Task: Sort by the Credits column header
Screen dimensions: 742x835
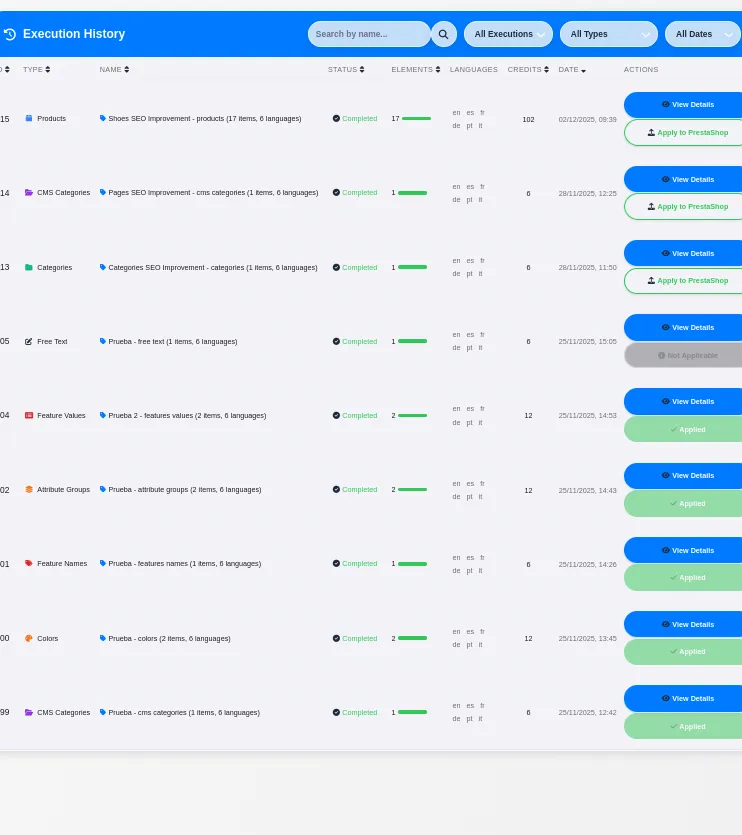Action: (528, 70)
